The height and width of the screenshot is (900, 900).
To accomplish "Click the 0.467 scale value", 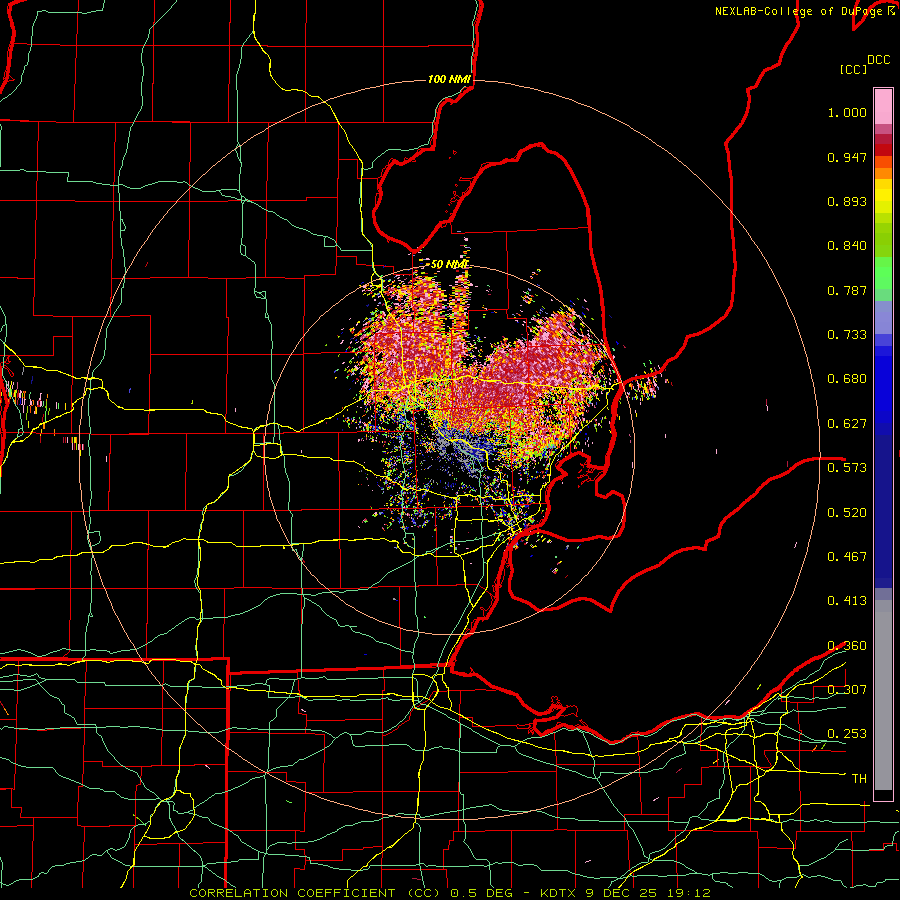I will click(847, 557).
